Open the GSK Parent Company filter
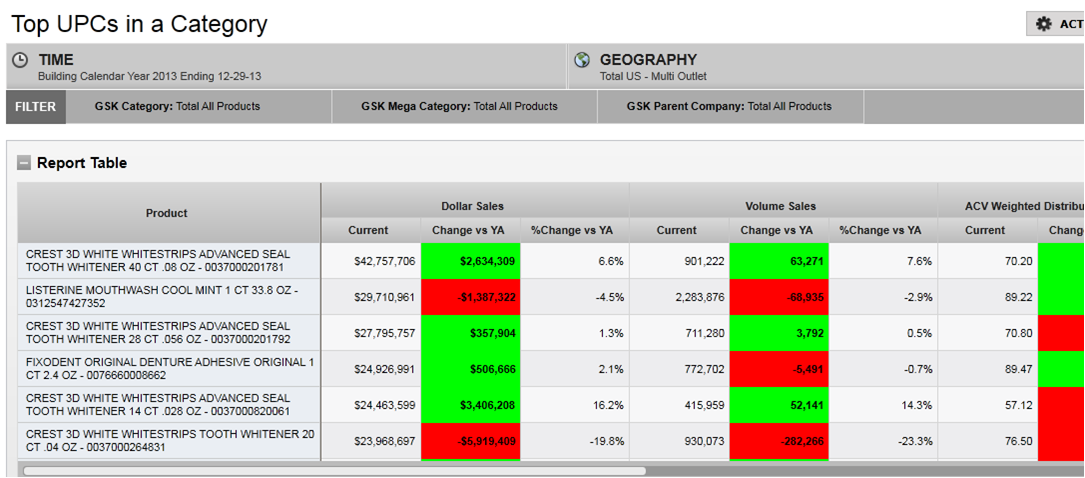Image resolution: width=1085 pixels, height=478 pixels. [x=729, y=106]
